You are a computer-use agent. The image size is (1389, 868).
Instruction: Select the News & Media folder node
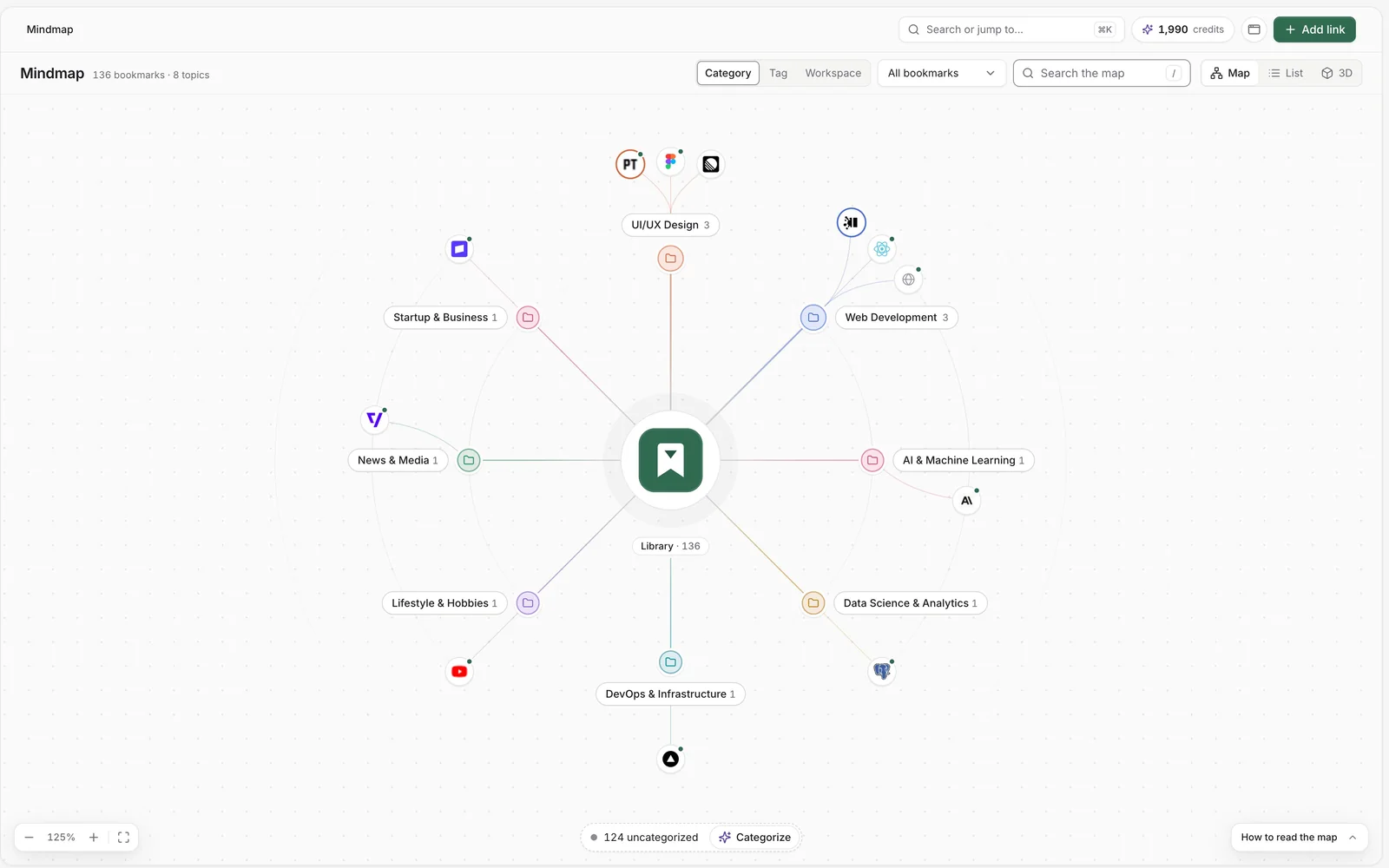pos(469,460)
